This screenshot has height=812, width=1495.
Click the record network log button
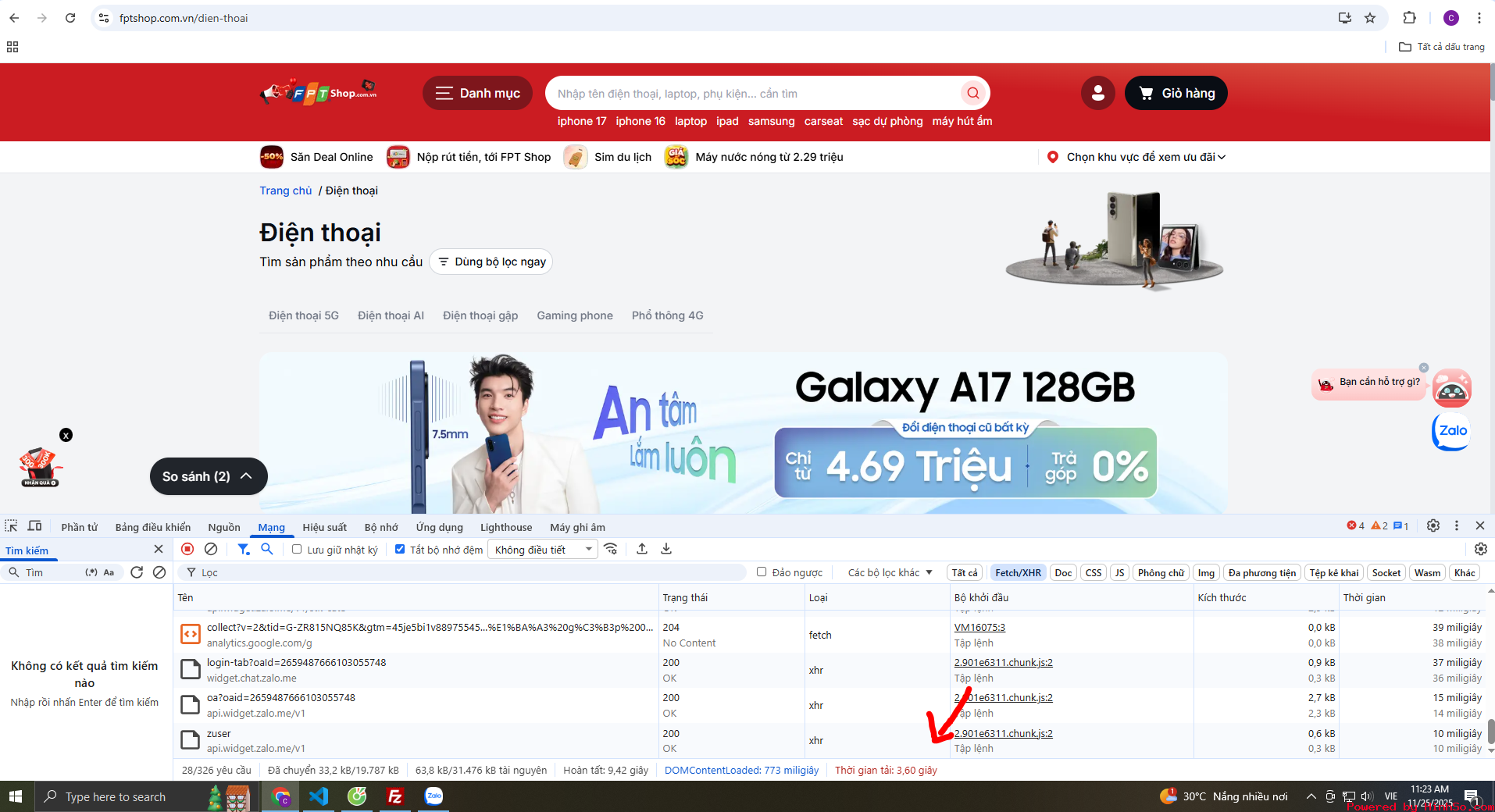(x=187, y=549)
